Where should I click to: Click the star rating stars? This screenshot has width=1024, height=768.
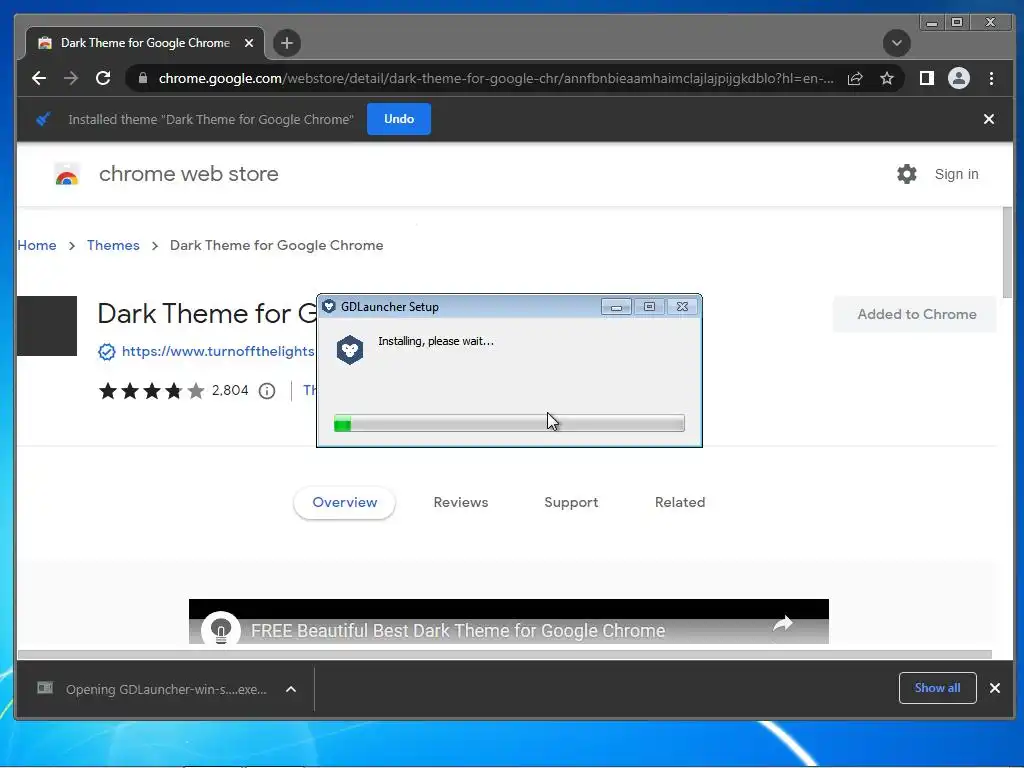152,391
